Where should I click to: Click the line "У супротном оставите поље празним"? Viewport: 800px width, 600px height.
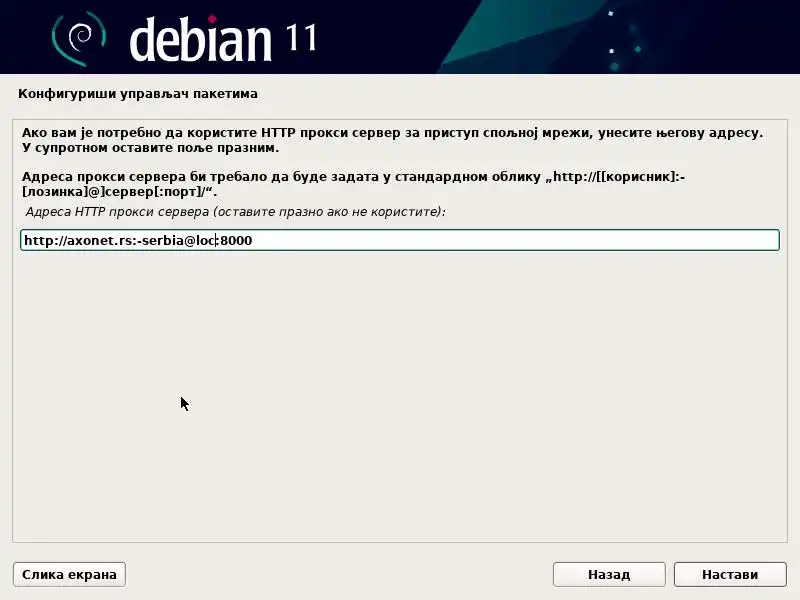(x=150, y=148)
